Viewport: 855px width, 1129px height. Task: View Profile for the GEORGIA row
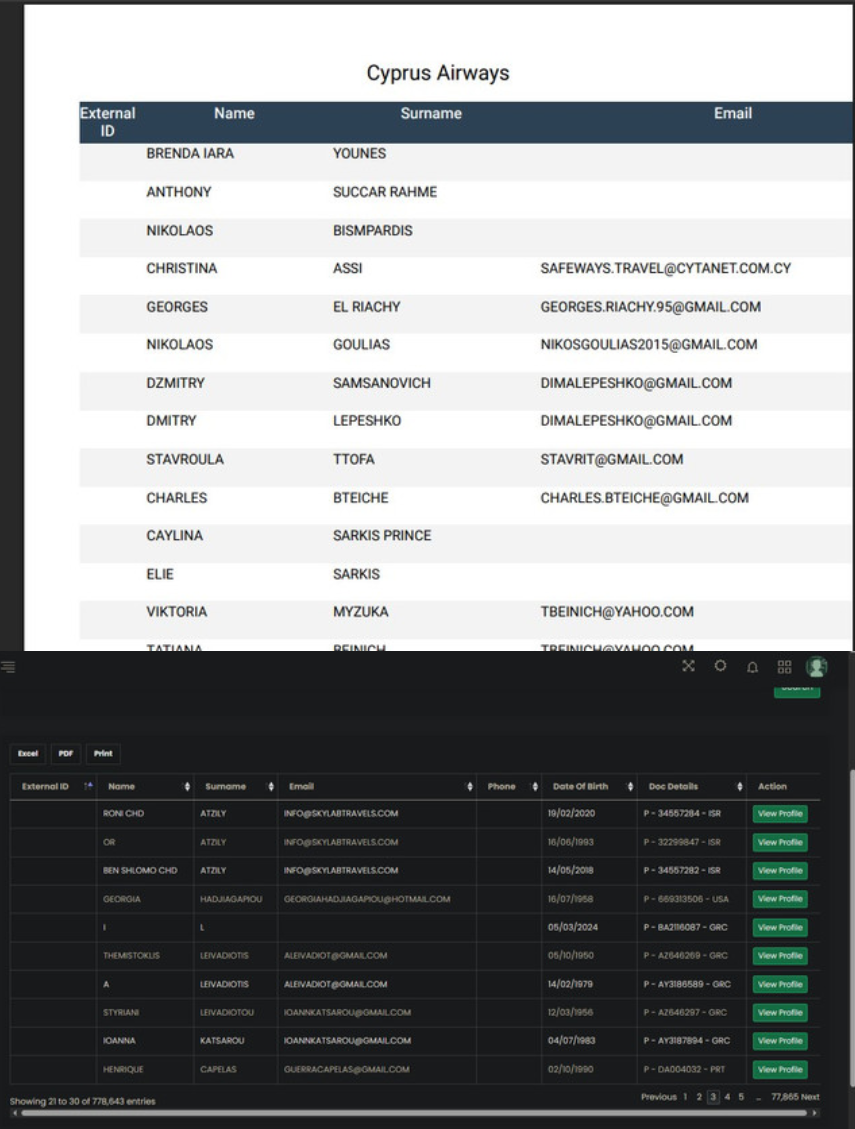click(780, 899)
